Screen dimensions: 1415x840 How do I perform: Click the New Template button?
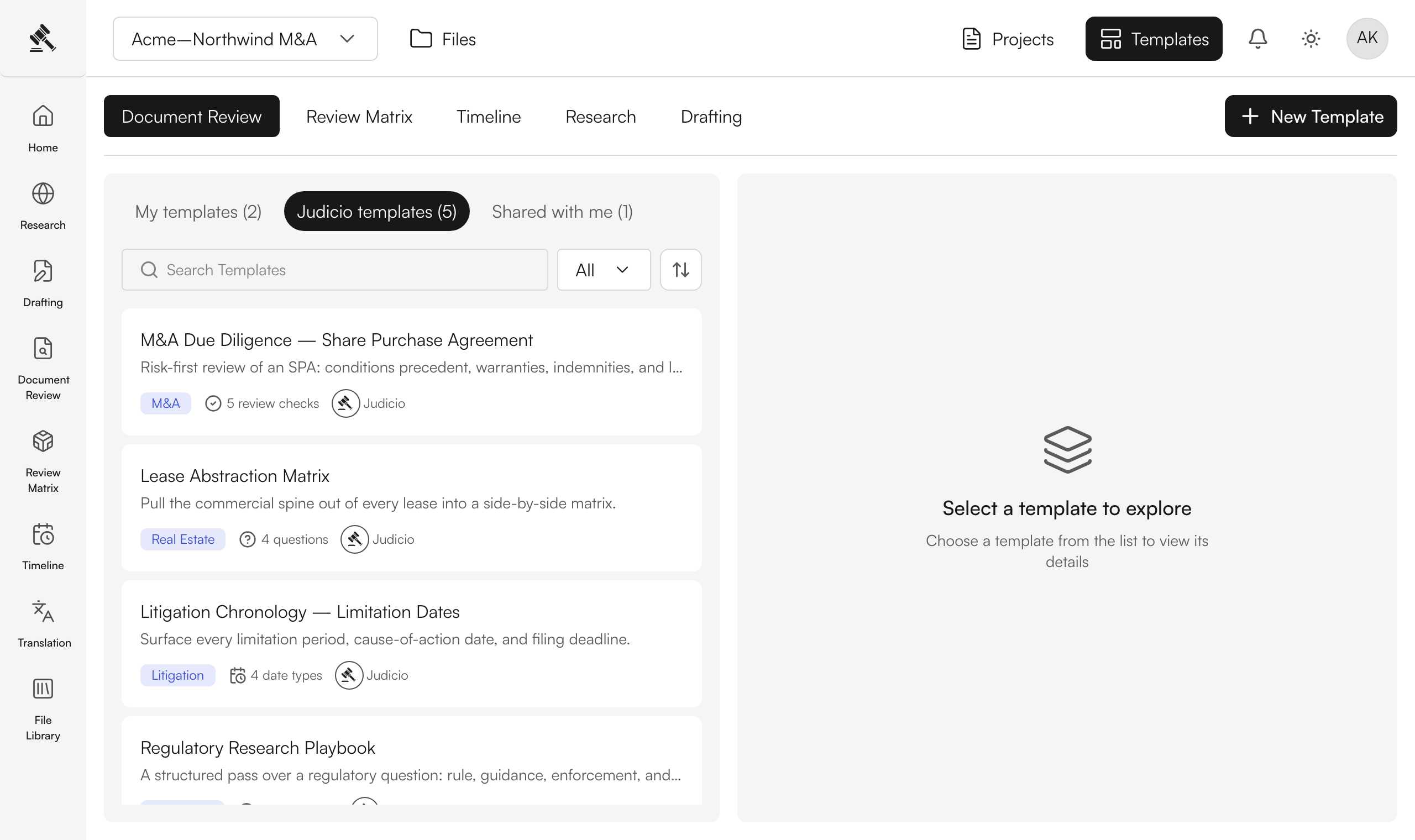[1311, 116]
